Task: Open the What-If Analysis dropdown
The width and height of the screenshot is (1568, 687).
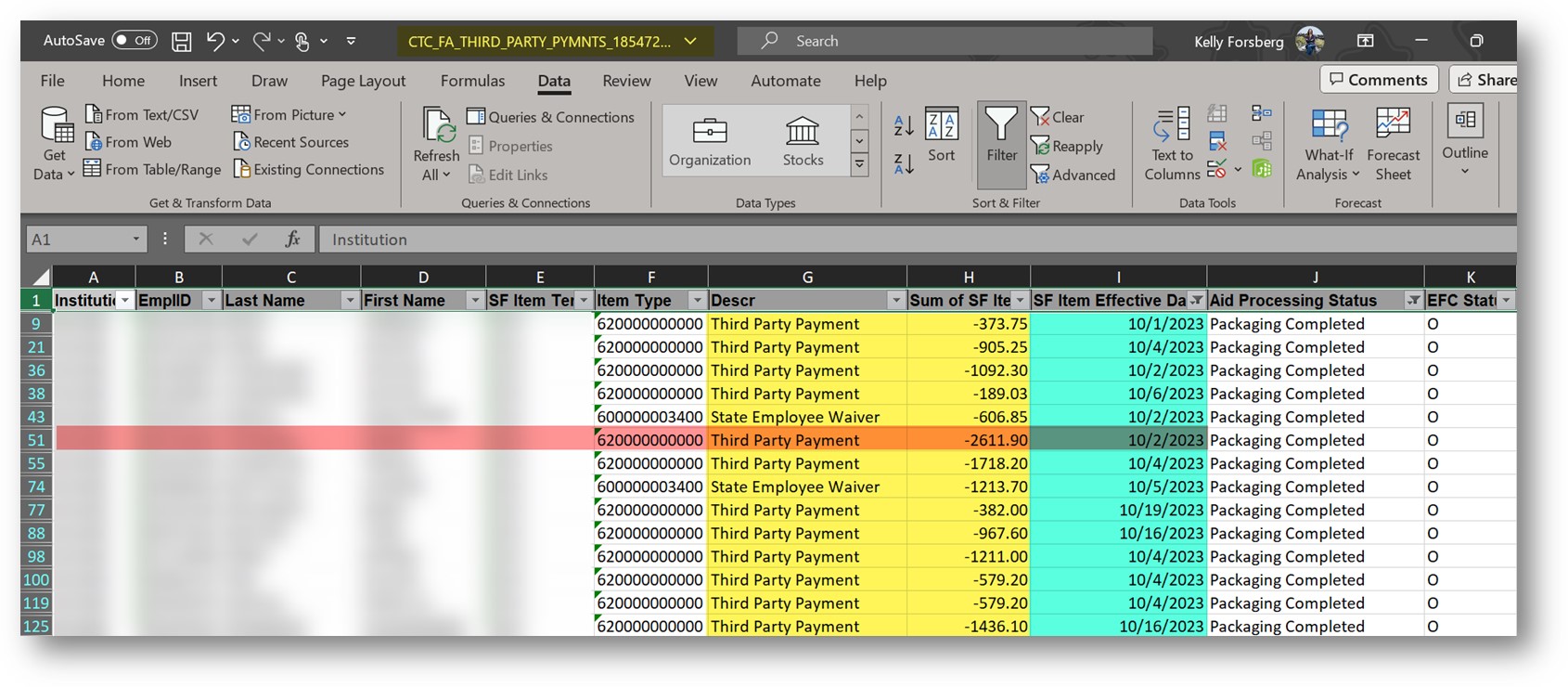Action: tap(1329, 144)
